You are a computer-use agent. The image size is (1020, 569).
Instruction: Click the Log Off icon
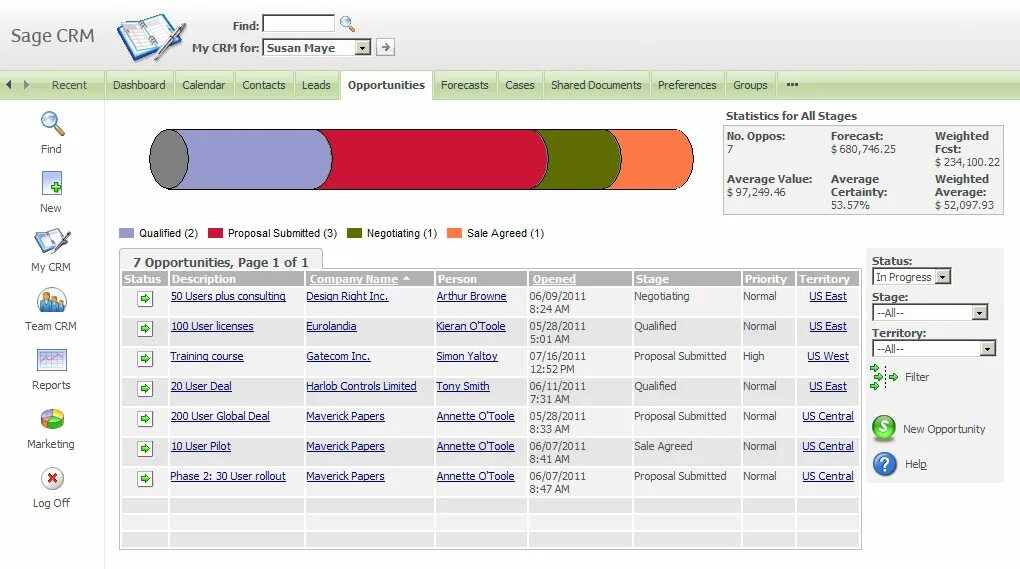coord(51,479)
